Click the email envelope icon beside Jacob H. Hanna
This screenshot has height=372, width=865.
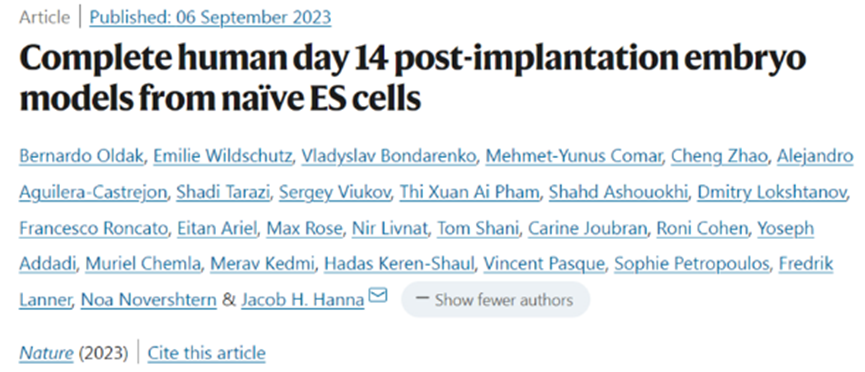(378, 295)
